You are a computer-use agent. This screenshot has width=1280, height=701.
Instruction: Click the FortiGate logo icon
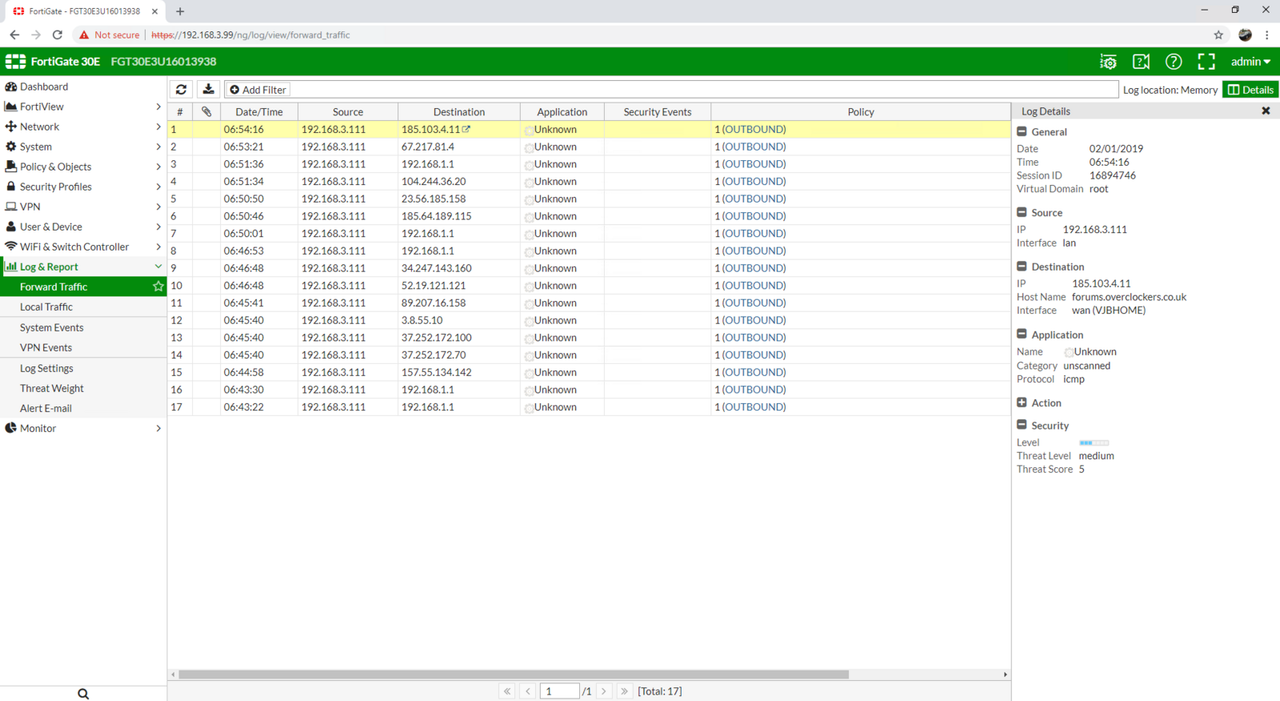16,62
